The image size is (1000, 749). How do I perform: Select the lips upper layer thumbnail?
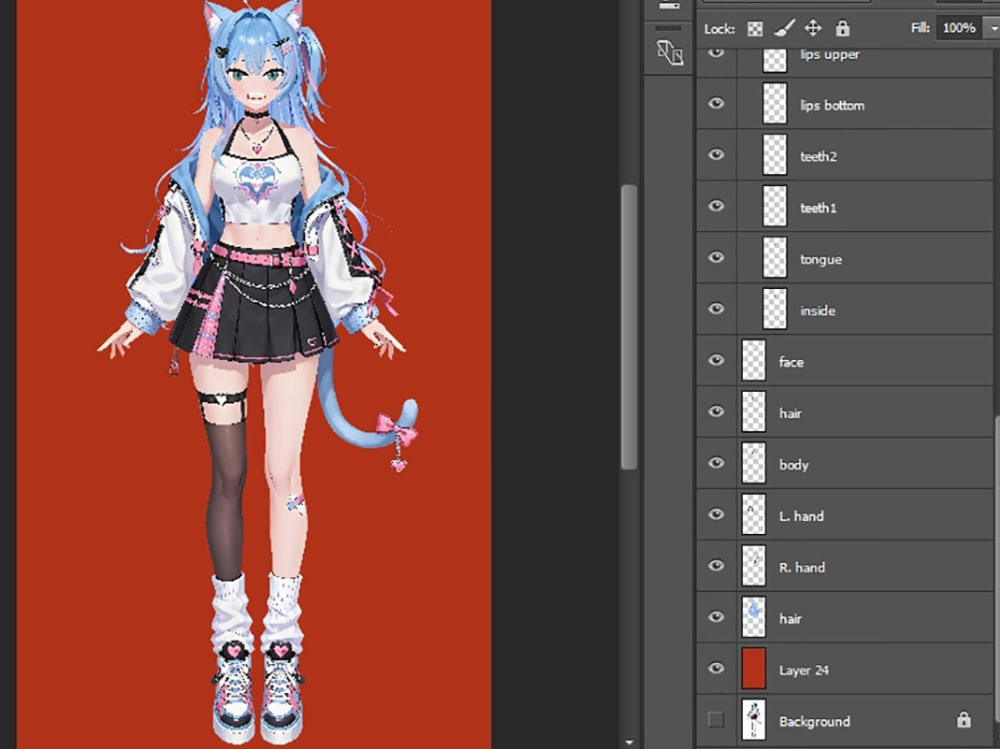click(775, 59)
